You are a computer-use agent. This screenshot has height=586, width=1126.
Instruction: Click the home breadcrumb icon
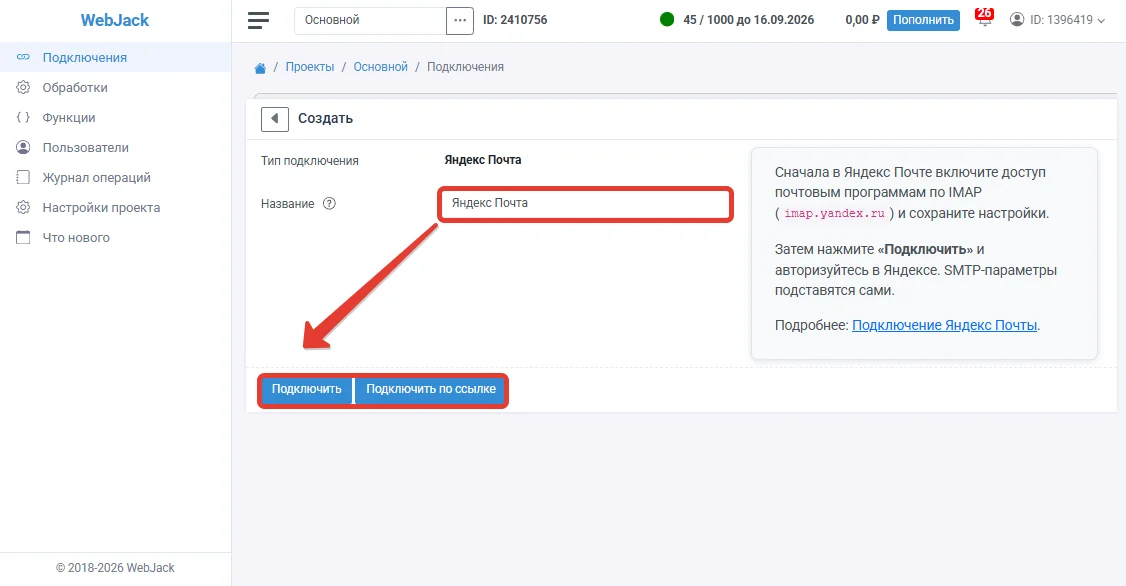tap(260, 68)
